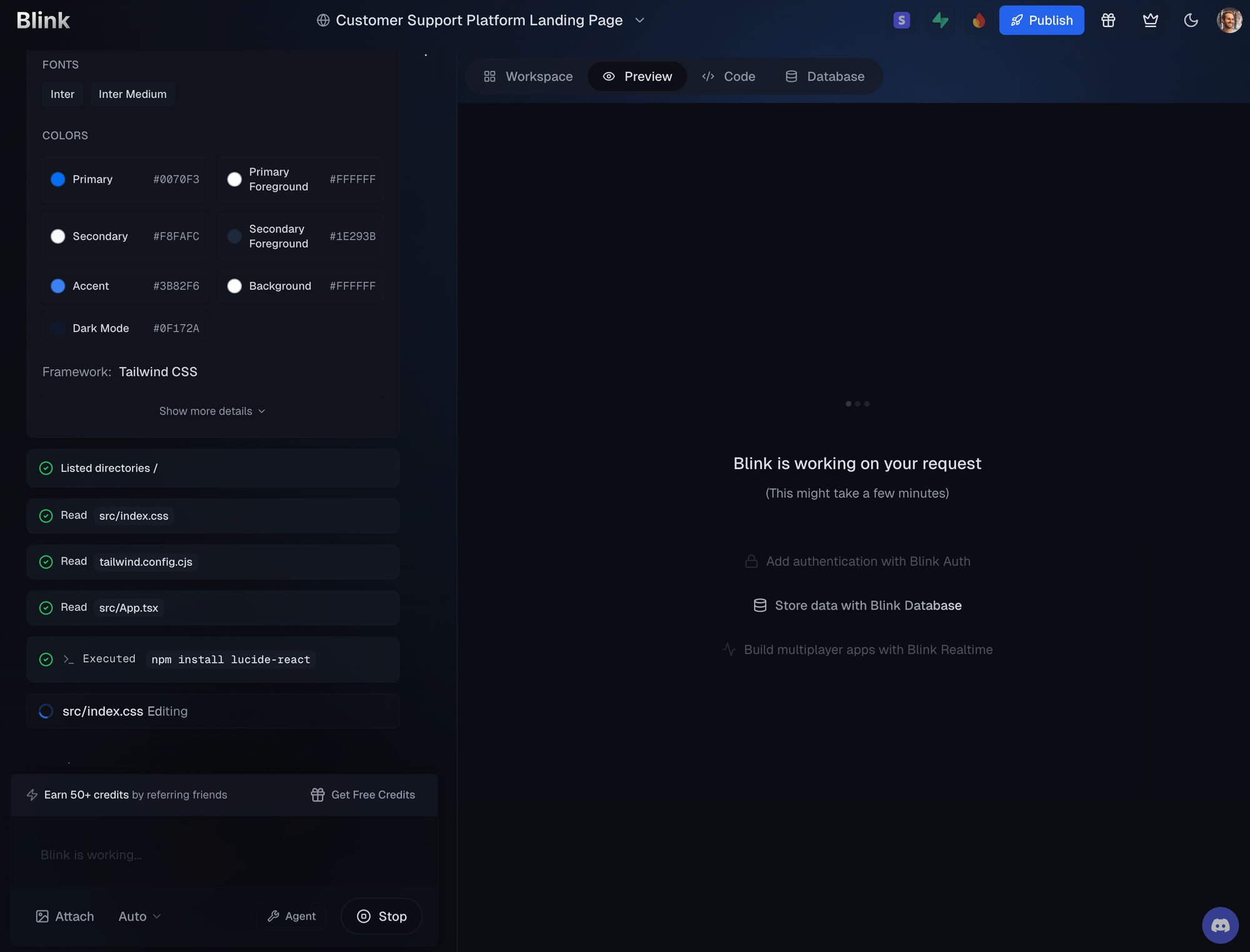
Task: Expand the project title dropdown chevron
Action: 639,20
